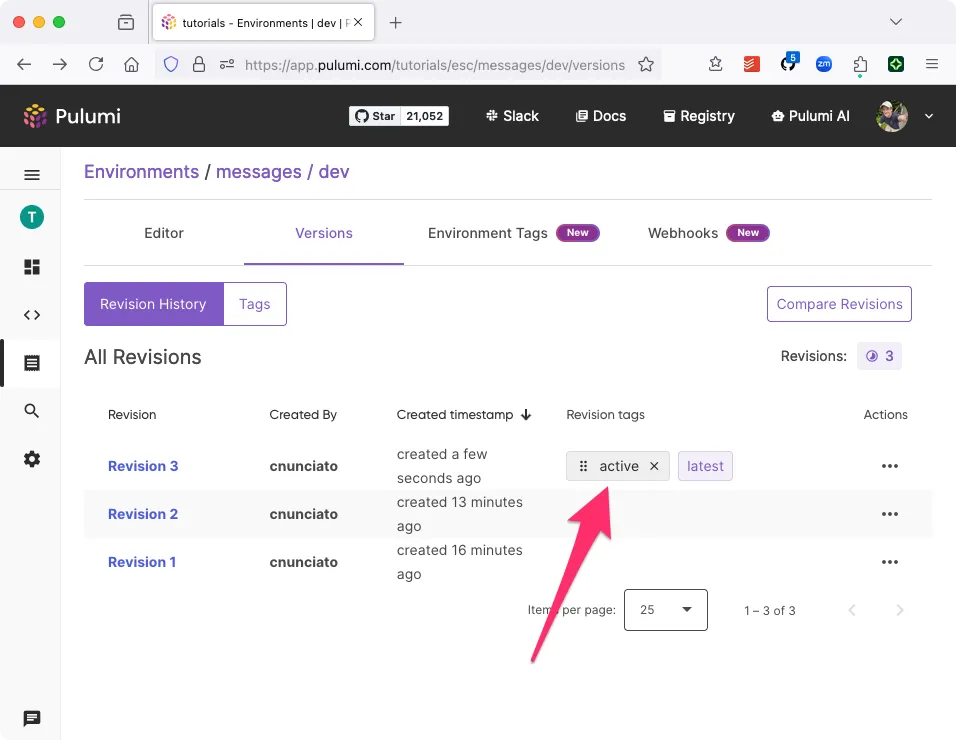Open settings gear in sidebar
This screenshot has height=740, width=956.
pos(32,459)
